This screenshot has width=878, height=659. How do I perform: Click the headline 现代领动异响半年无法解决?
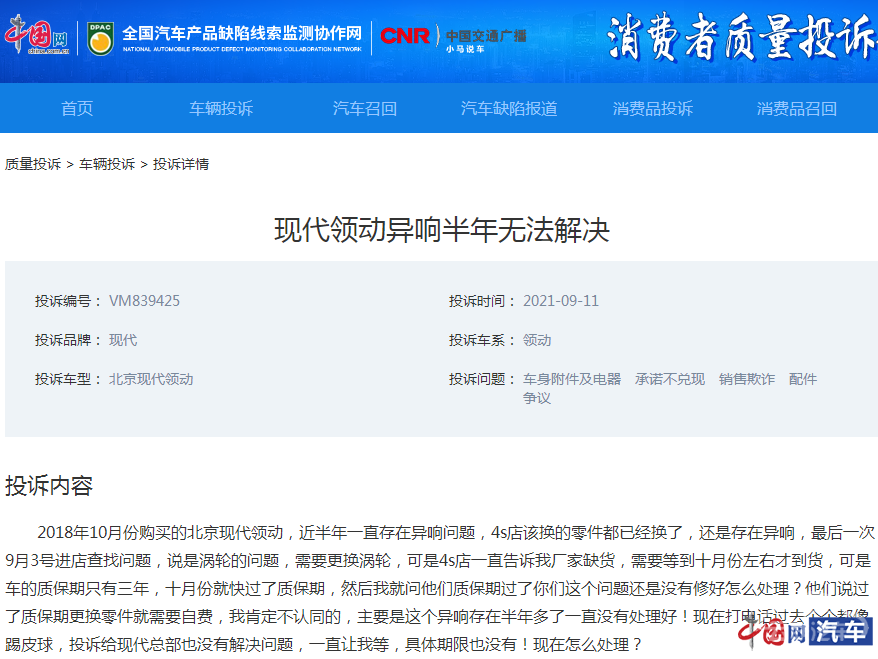pyautogui.click(x=442, y=230)
